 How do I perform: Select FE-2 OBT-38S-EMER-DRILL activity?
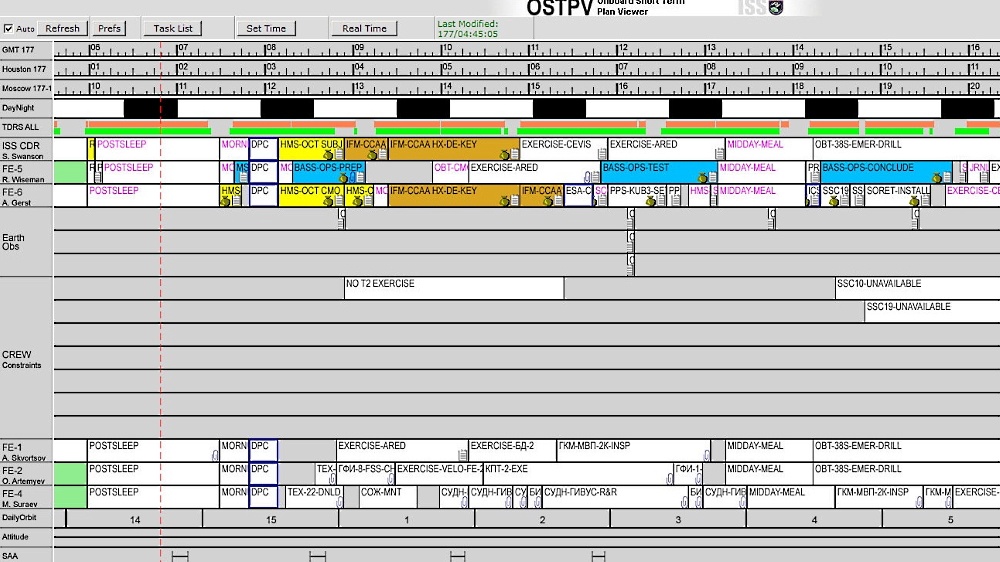point(906,473)
